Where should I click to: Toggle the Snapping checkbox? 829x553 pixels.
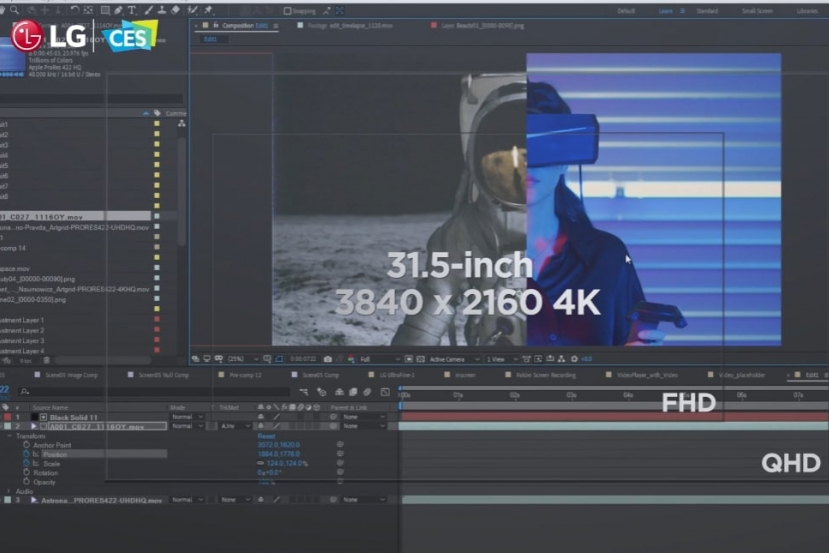[x=288, y=11]
